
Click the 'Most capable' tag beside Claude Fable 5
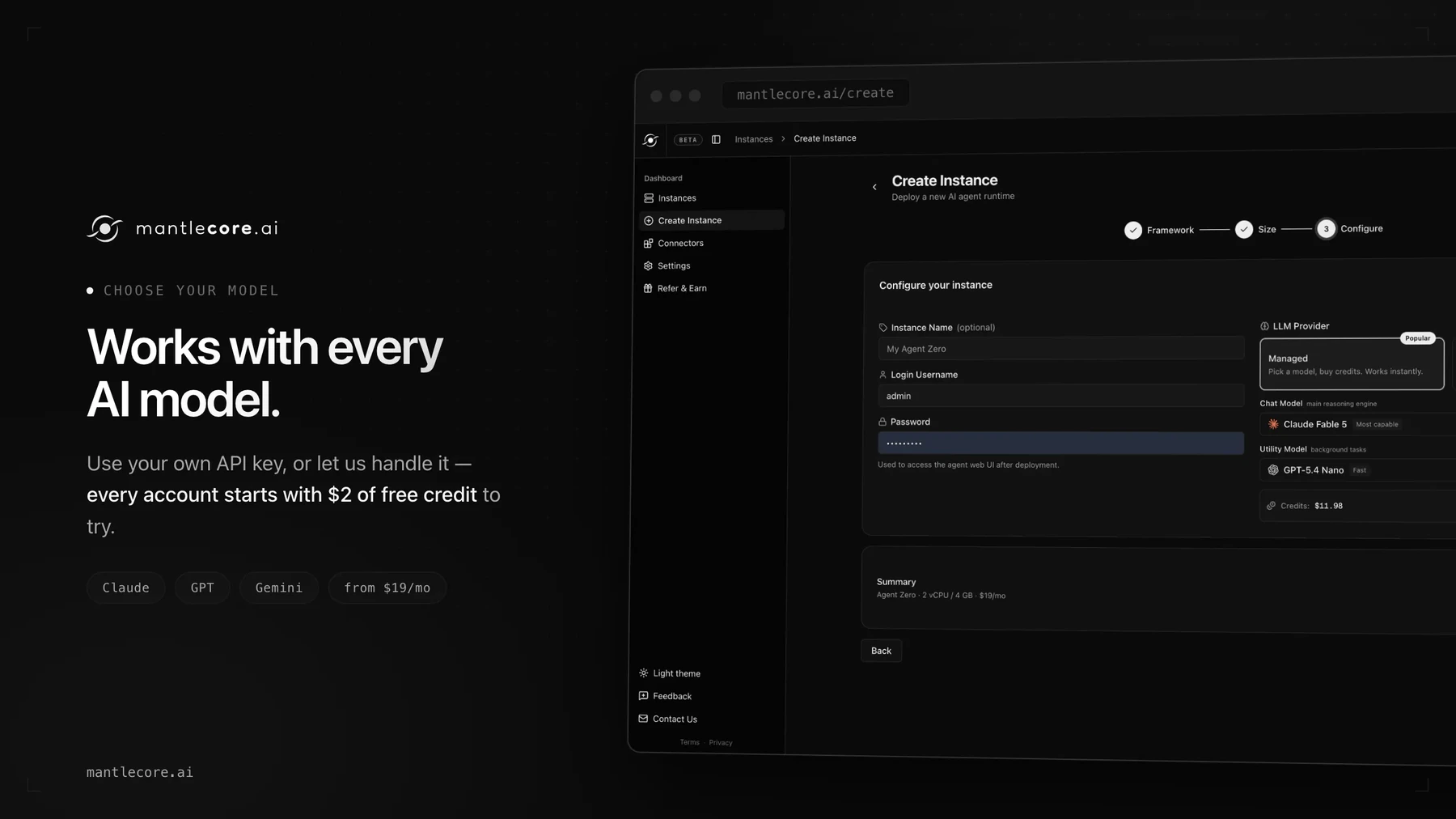1377,424
